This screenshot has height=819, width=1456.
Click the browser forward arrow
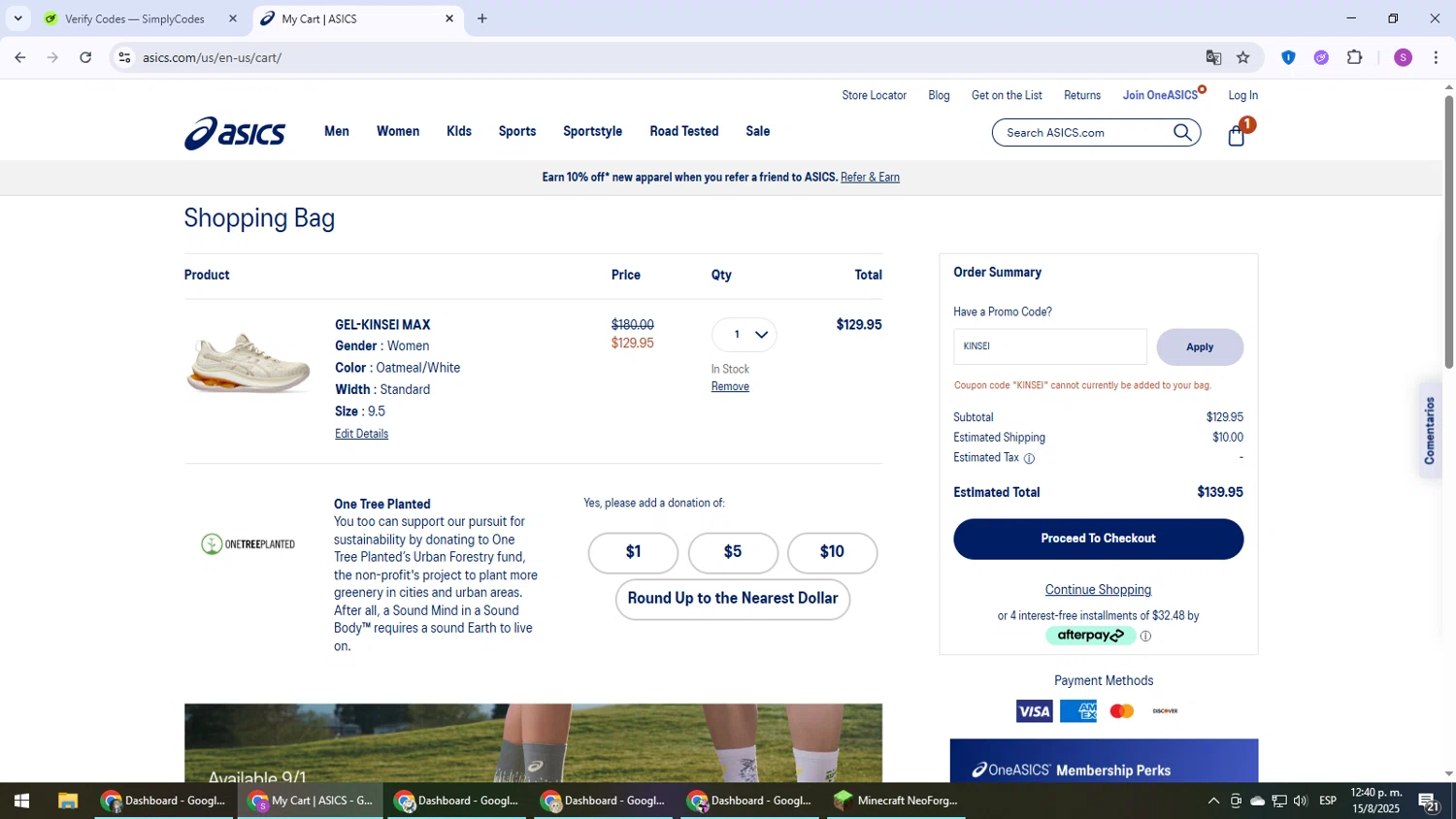click(x=52, y=57)
